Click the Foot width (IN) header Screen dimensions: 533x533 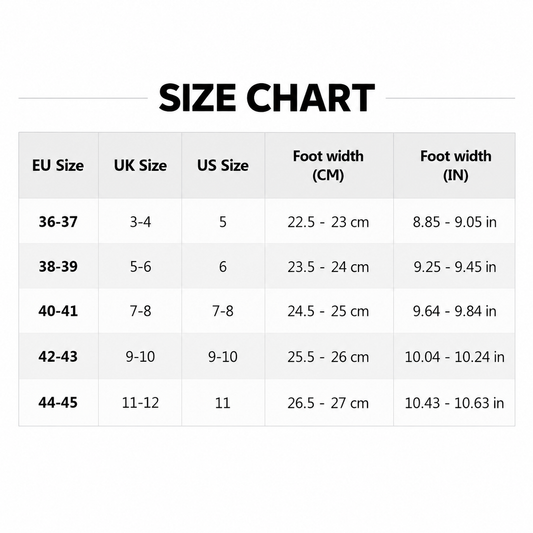454,166
